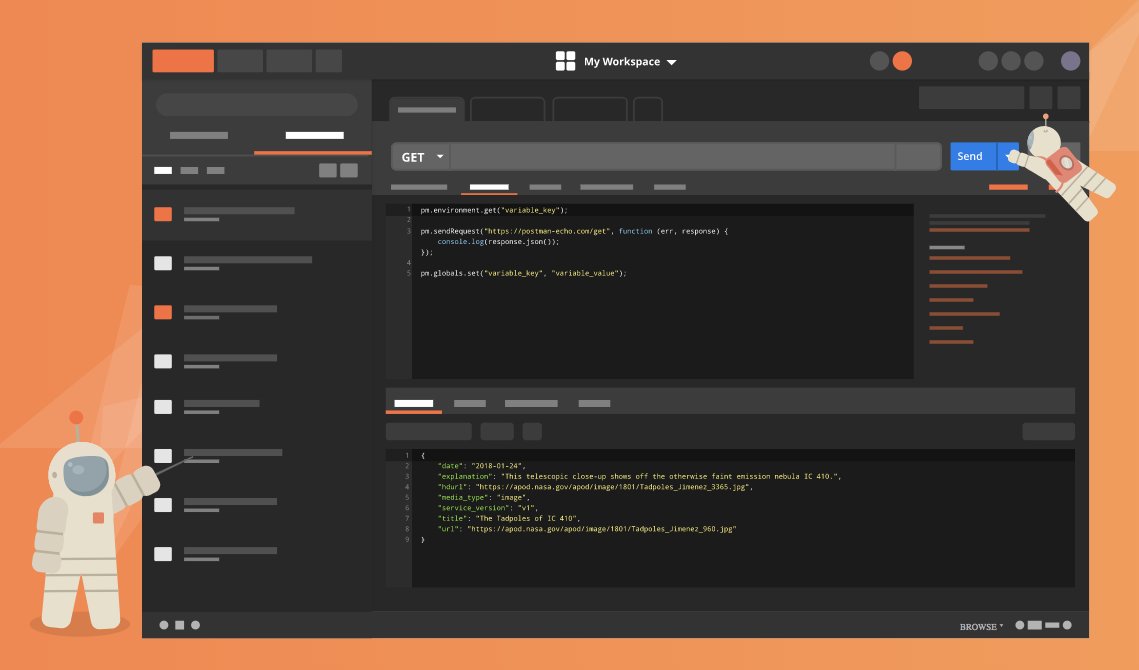The width and height of the screenshot is (1139, 670).
Task: Click the gray circle left of orange sync circle
Action: pos(879,61)
